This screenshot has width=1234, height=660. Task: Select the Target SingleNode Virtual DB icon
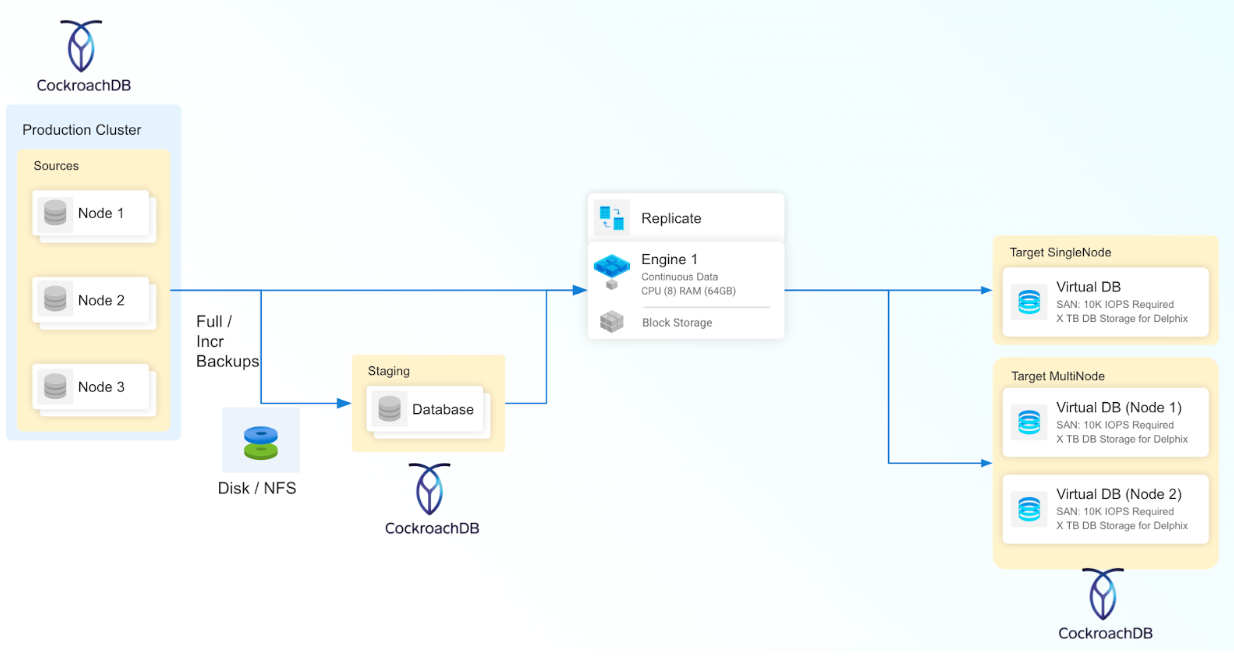tap(1029, 301)
